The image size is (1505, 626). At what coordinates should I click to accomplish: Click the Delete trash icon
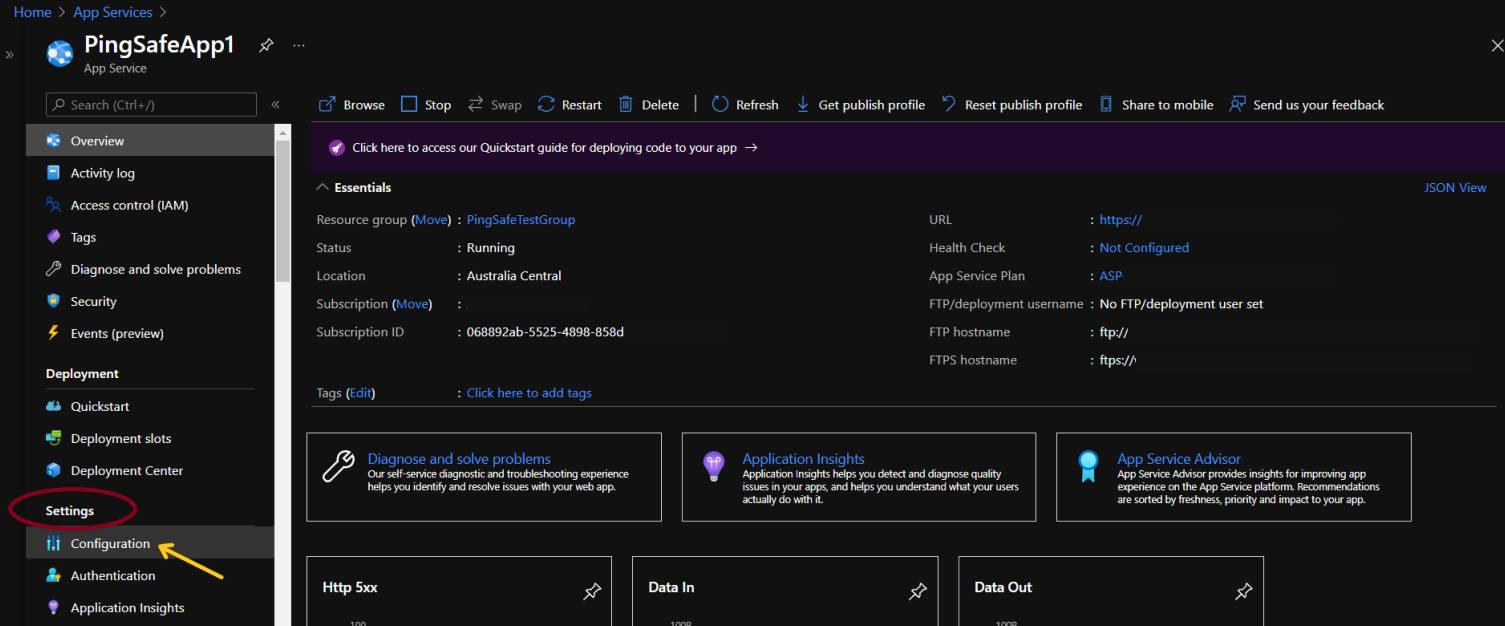click(626, 105)
